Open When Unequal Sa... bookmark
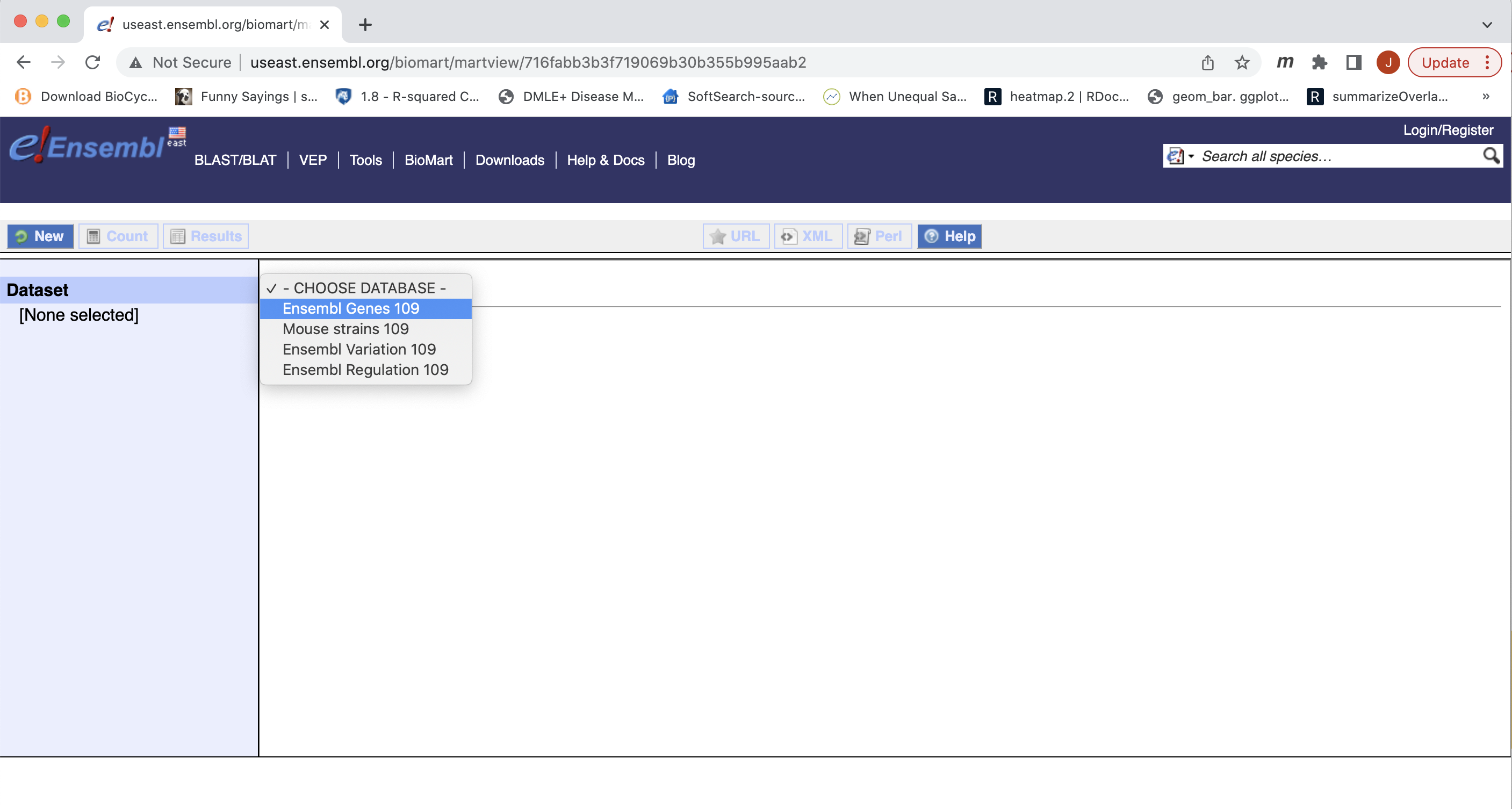Viewport: 1512px width, 809px height. tap(895, 96)
